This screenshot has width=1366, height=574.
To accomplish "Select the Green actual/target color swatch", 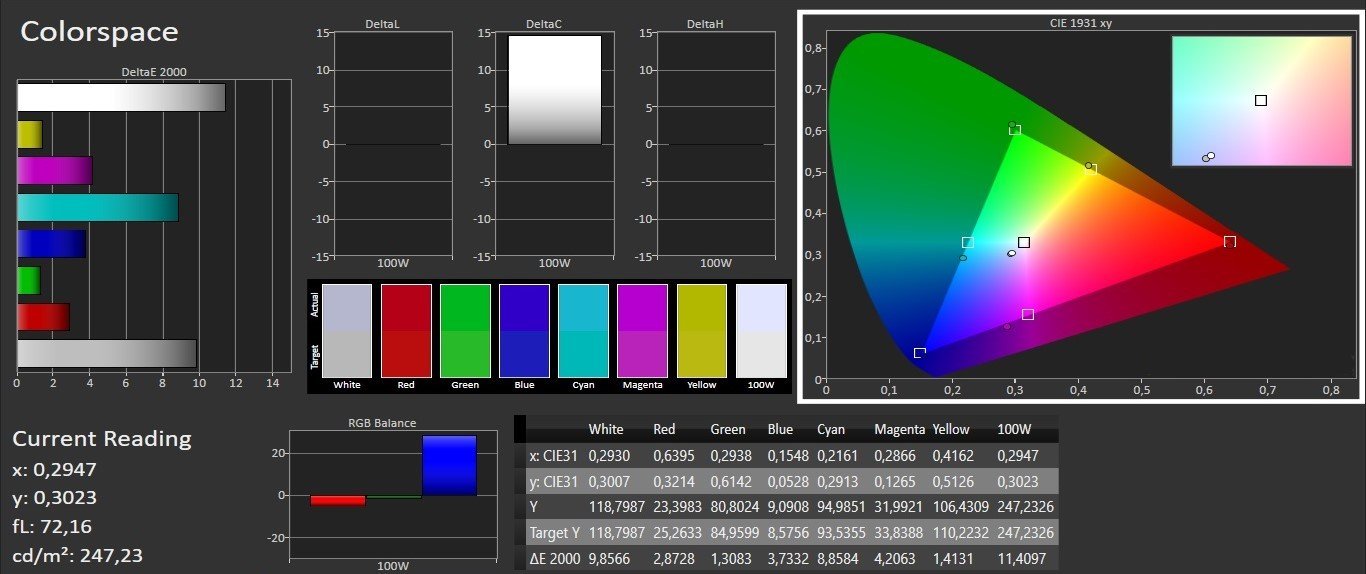I will click(x=465, y=331).
